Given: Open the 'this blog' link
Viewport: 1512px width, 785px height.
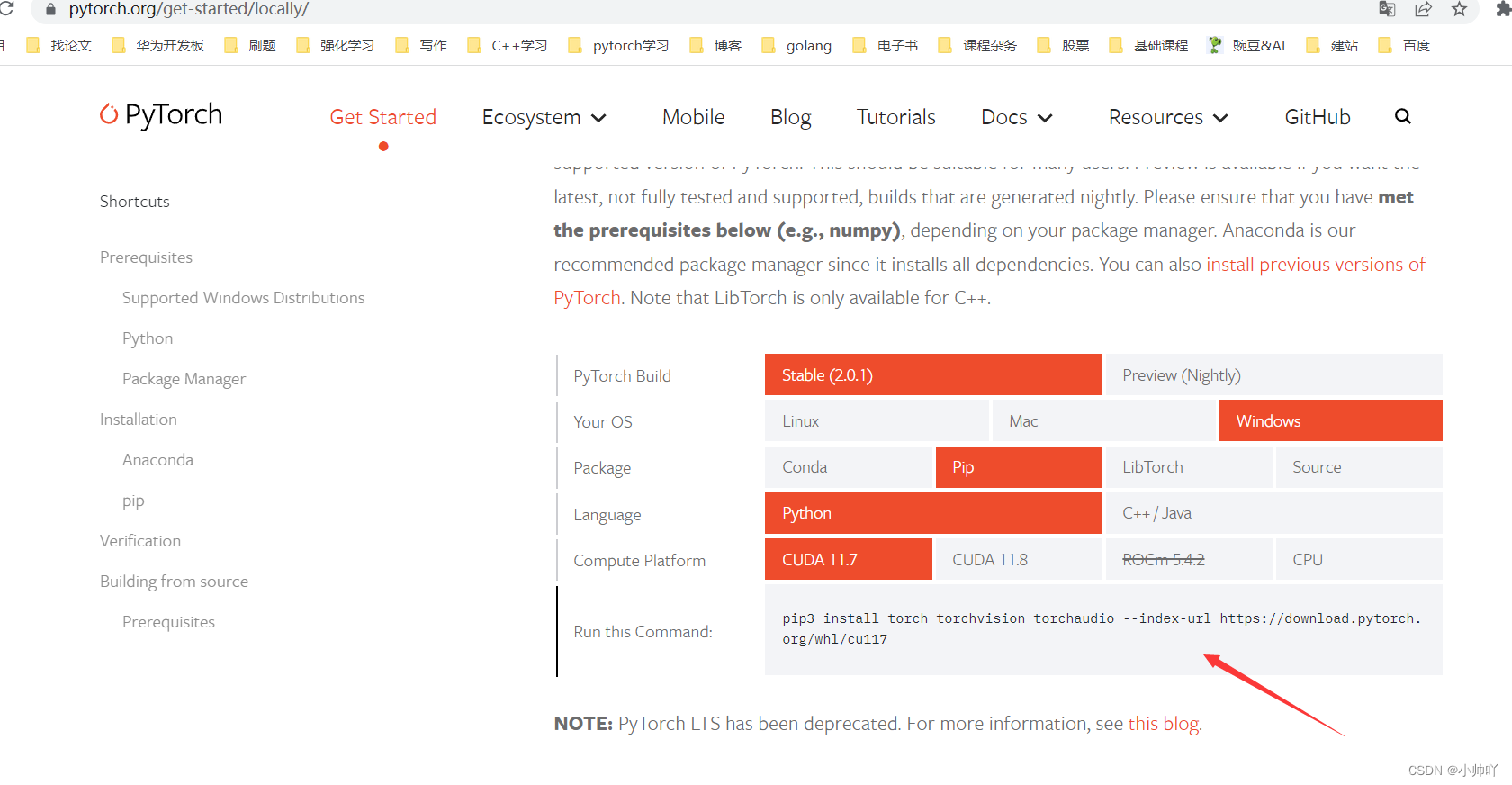Looking at the screenshot, I should click(1163, 723).
